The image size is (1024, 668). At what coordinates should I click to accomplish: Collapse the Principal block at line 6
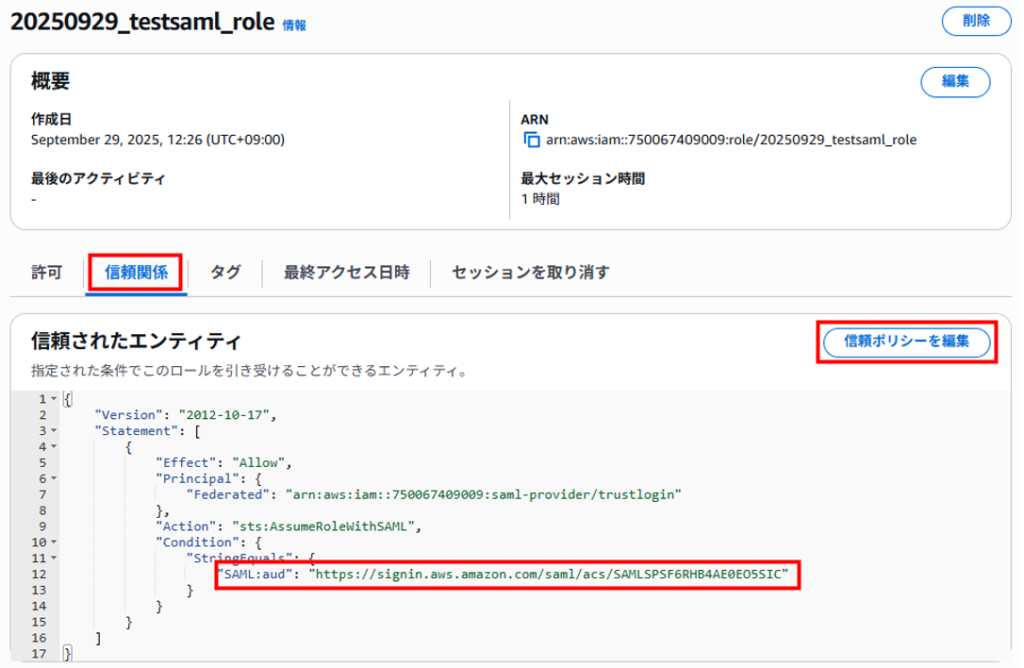53,479
